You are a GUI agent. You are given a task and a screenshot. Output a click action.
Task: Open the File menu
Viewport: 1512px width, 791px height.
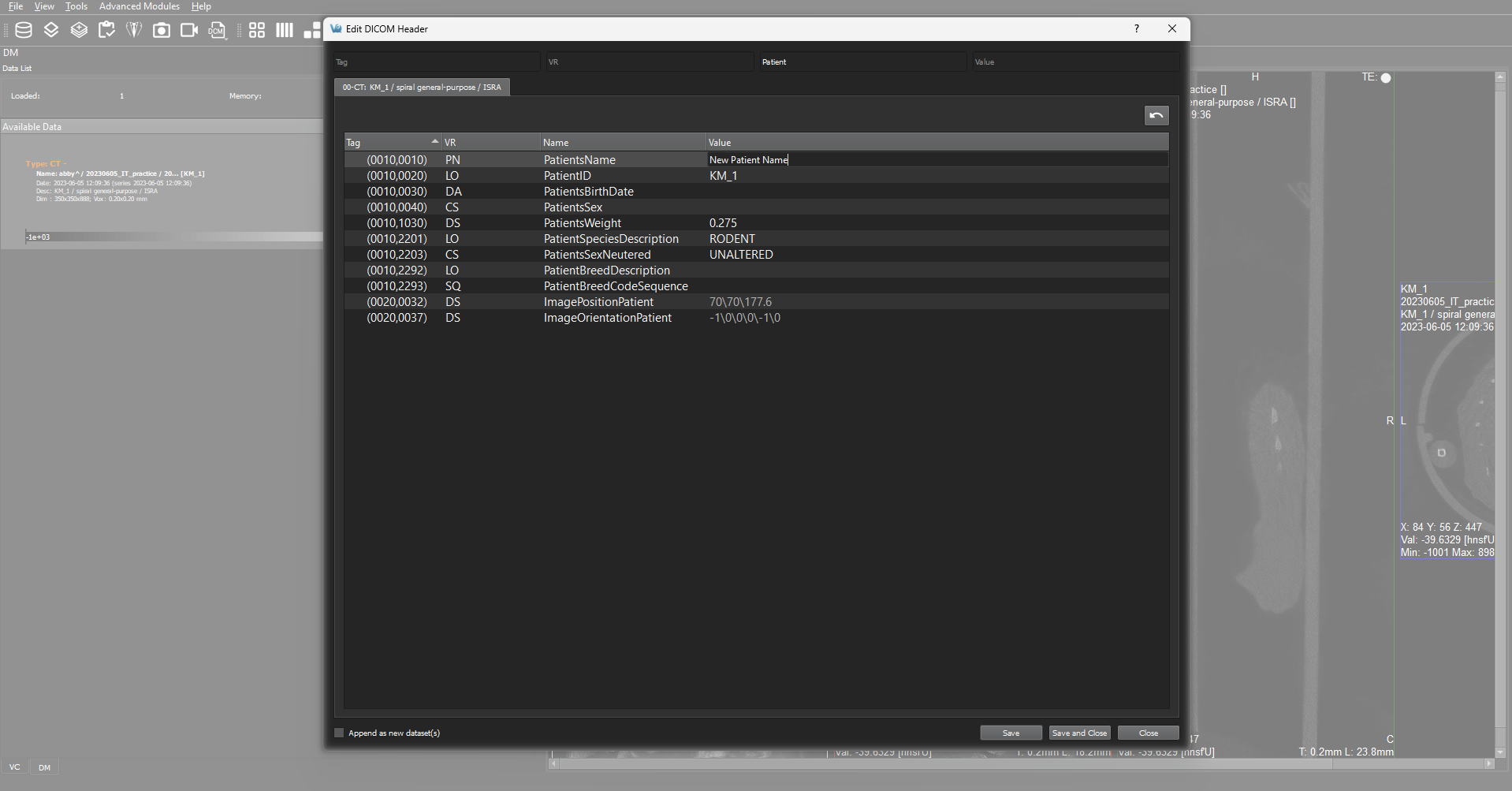click(16, 6)
